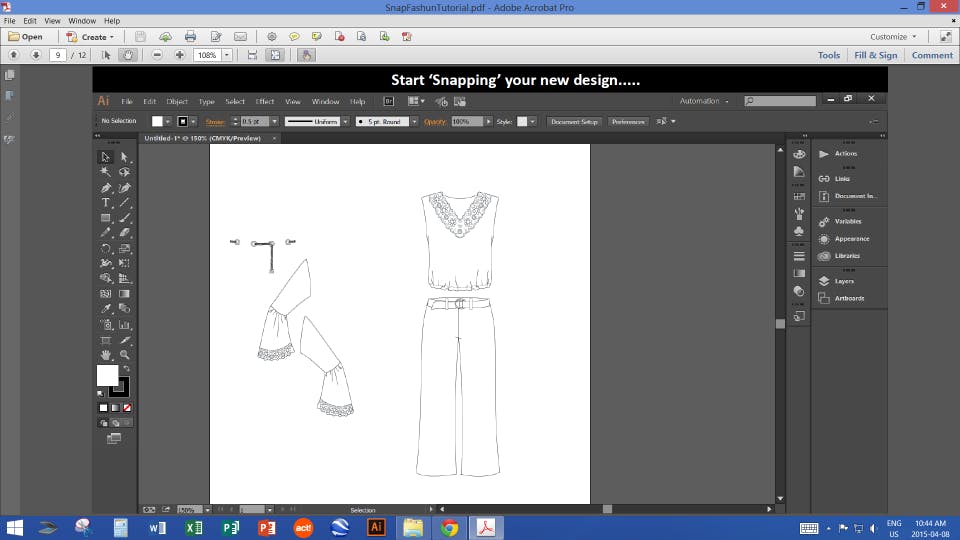Open Illustrator's Effect menu
Image resolution: width=960 pixels, height=540 pixels.
click(264, 102)
